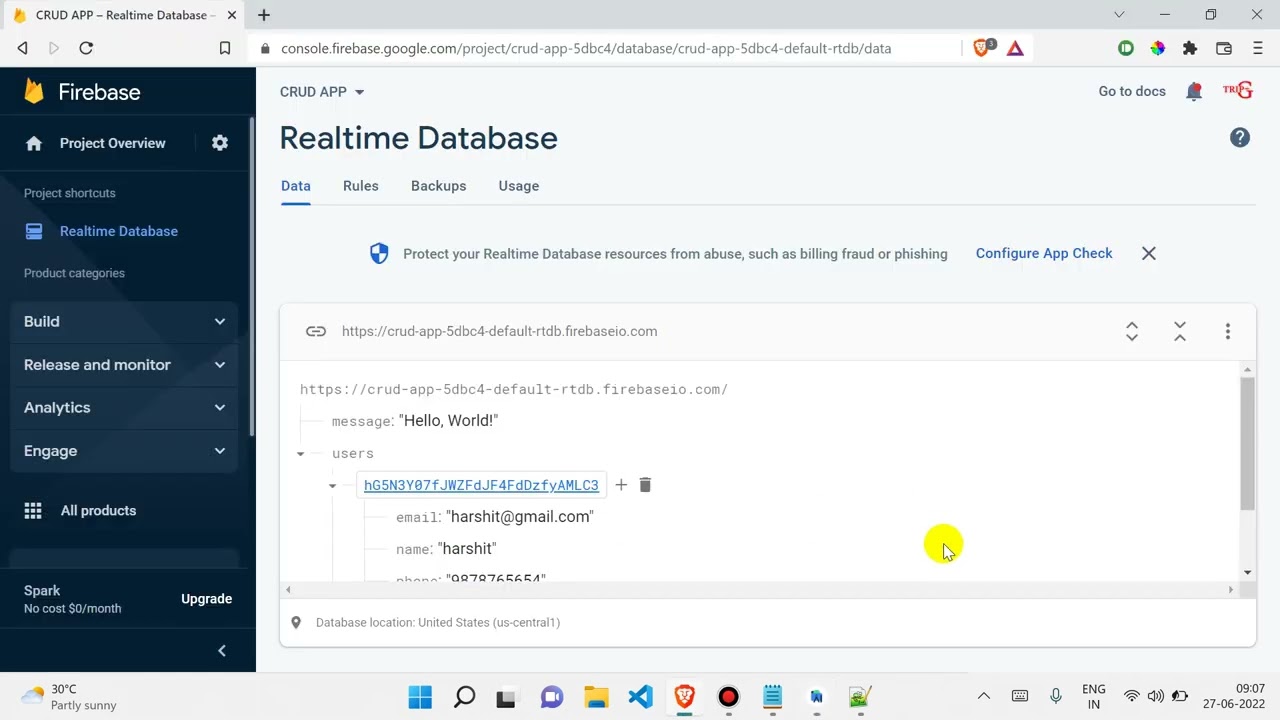The height and width of the screenshot is (720, 1280).
Task: Switch to the Rules tab
Action: tap(361, 186)
